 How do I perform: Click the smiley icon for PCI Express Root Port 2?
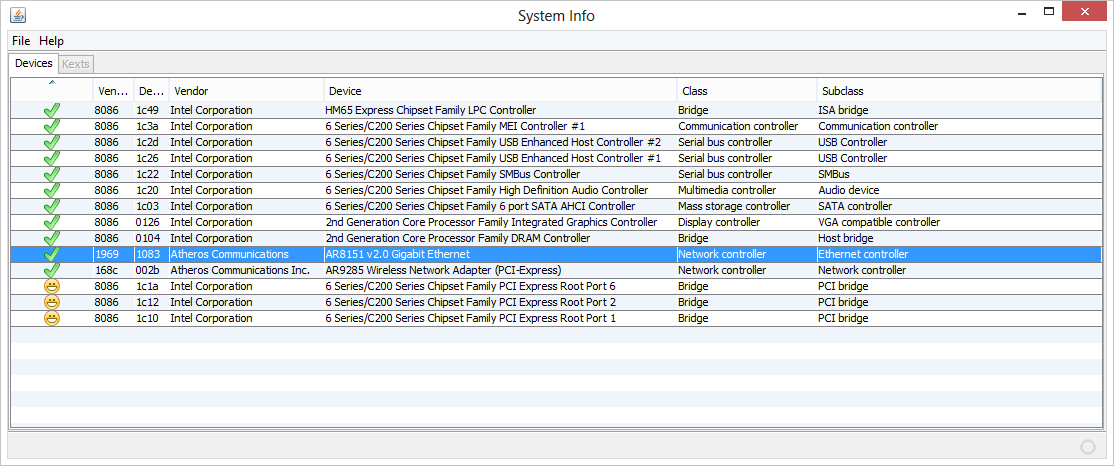[52, 302]
